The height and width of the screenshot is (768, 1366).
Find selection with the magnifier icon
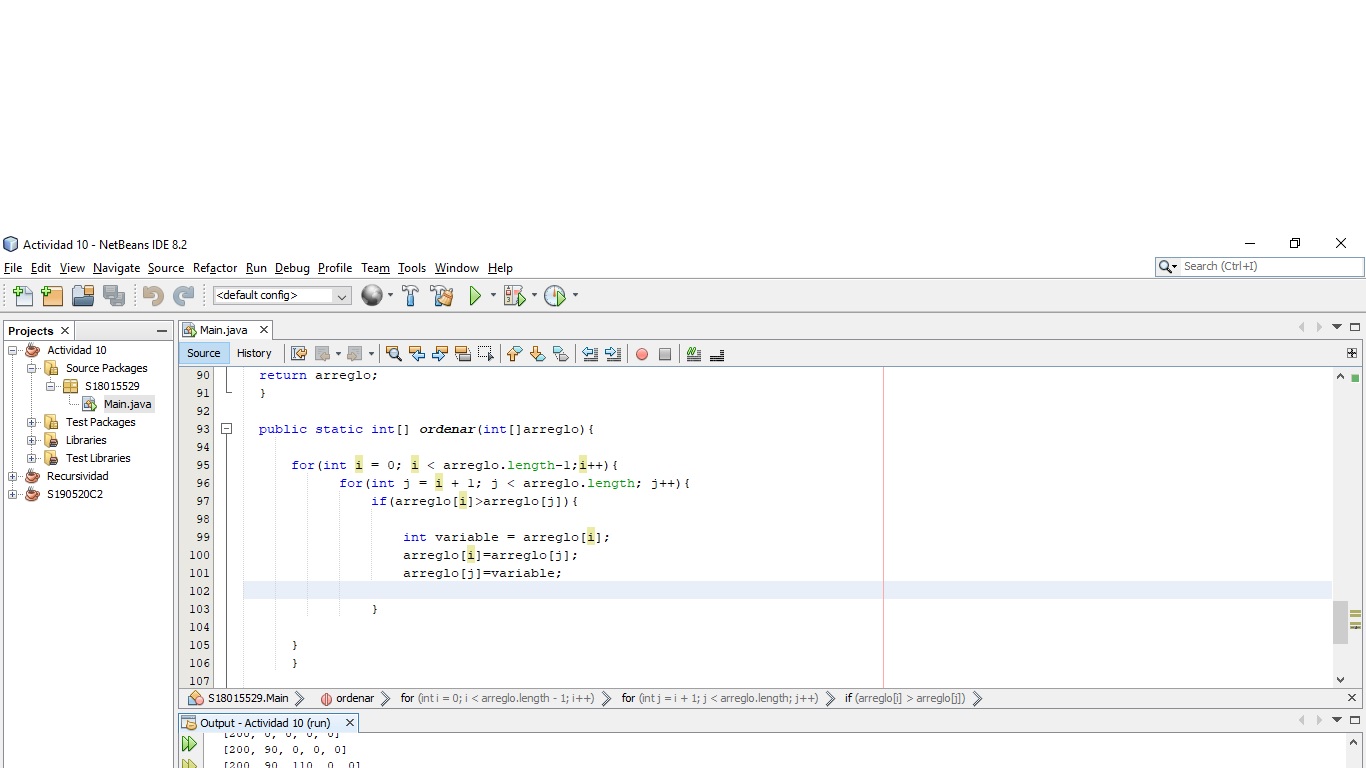click(394, 353)
